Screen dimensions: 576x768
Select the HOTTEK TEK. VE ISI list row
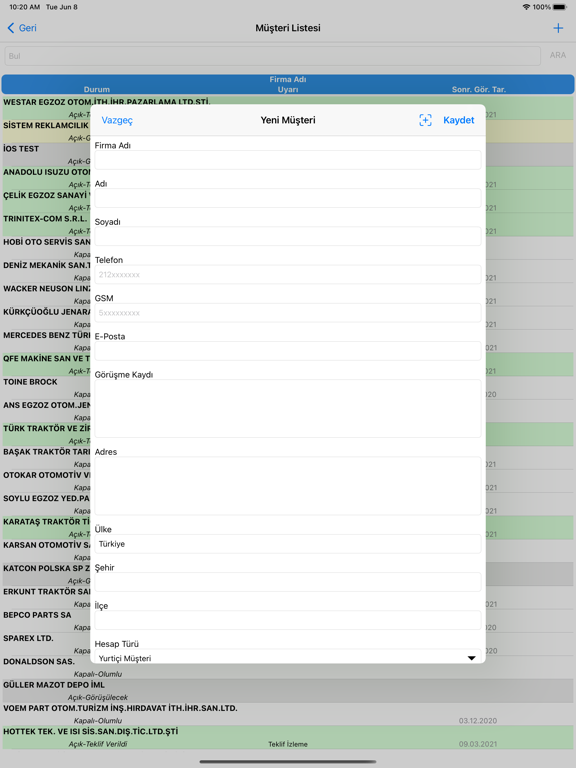tap(288, 737)
